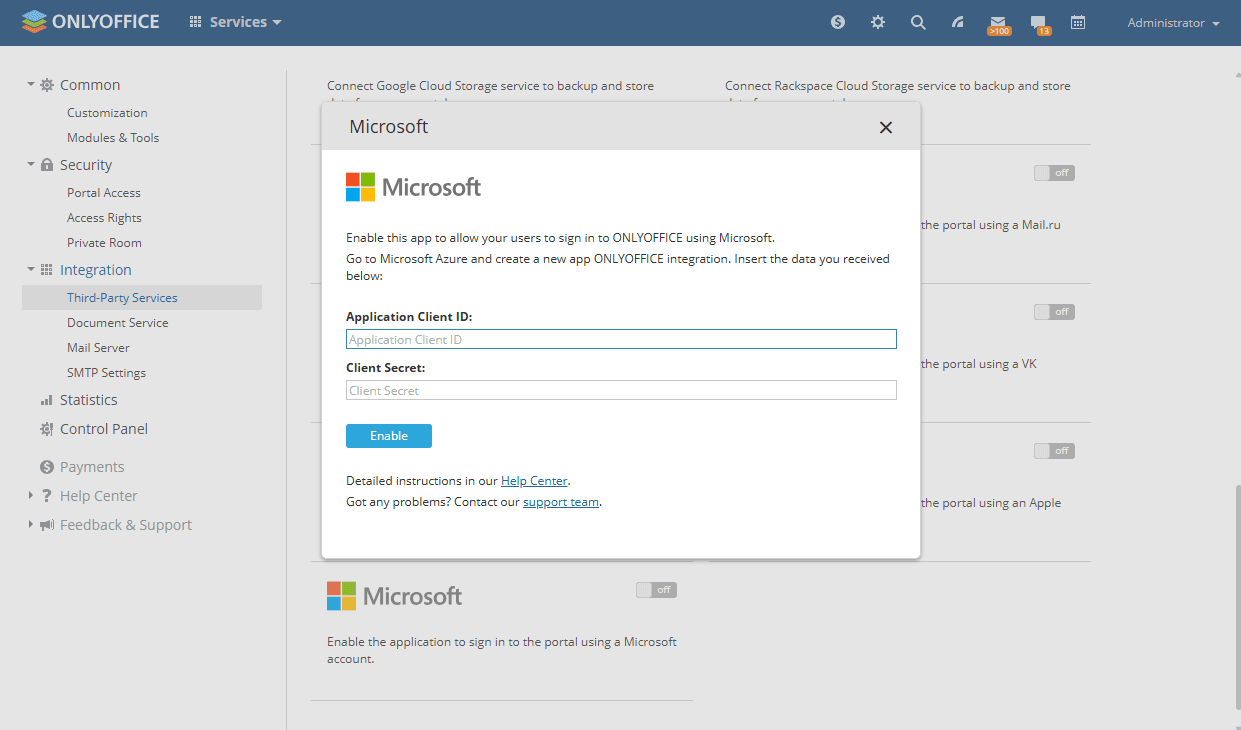Click the Enable button in dialog
The width and height of the screenshot is (1241, 730).
pyautogui.click(x=389, y=436)
